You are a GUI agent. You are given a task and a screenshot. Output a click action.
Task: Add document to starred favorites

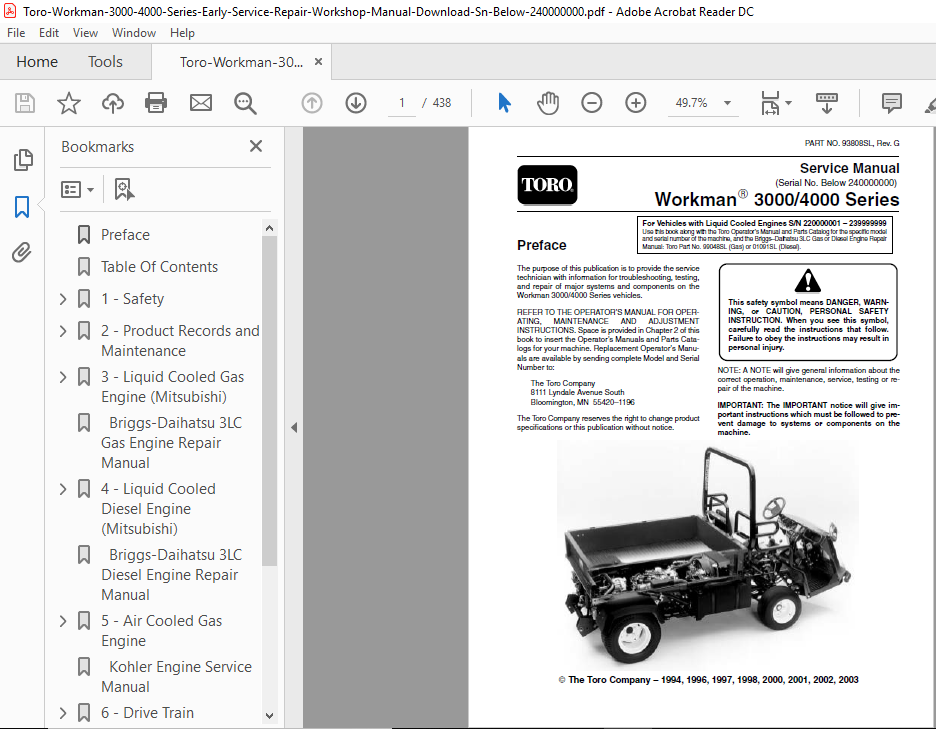[69, 103]
